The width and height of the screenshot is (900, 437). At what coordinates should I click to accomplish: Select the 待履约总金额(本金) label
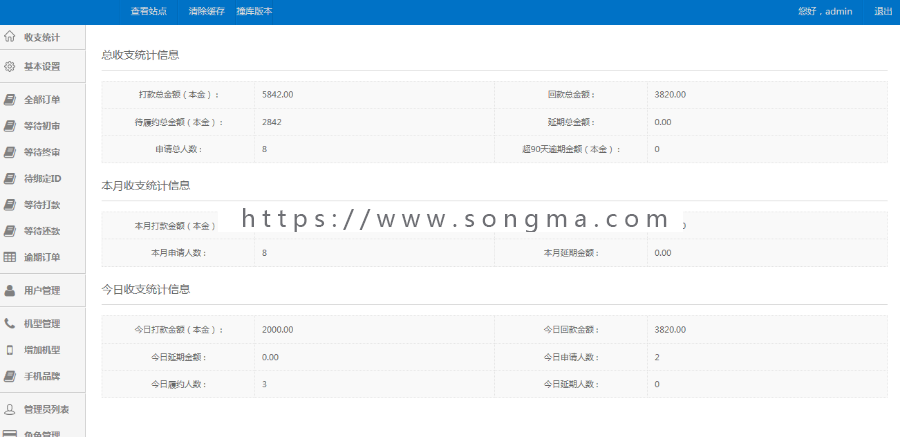pyautogui.click(x=179, y=122)
